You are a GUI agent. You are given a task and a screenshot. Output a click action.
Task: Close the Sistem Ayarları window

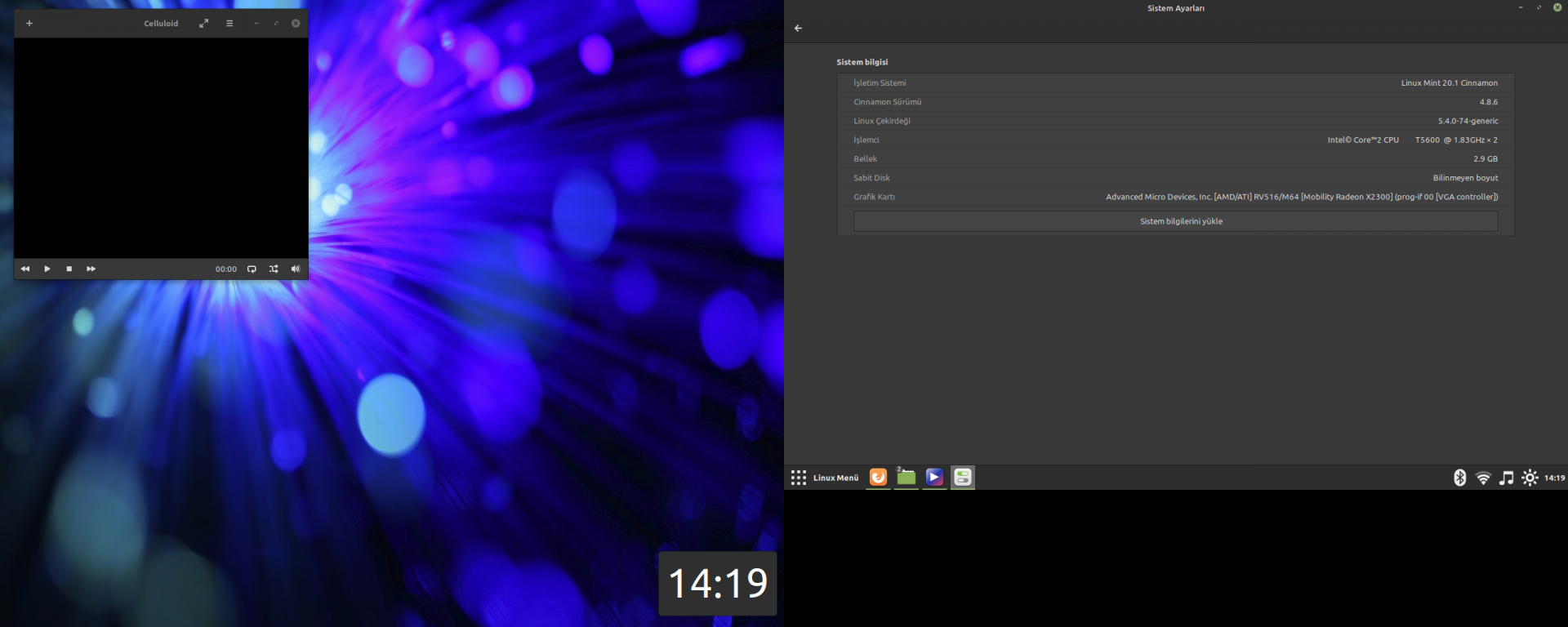pos(1557,7)
